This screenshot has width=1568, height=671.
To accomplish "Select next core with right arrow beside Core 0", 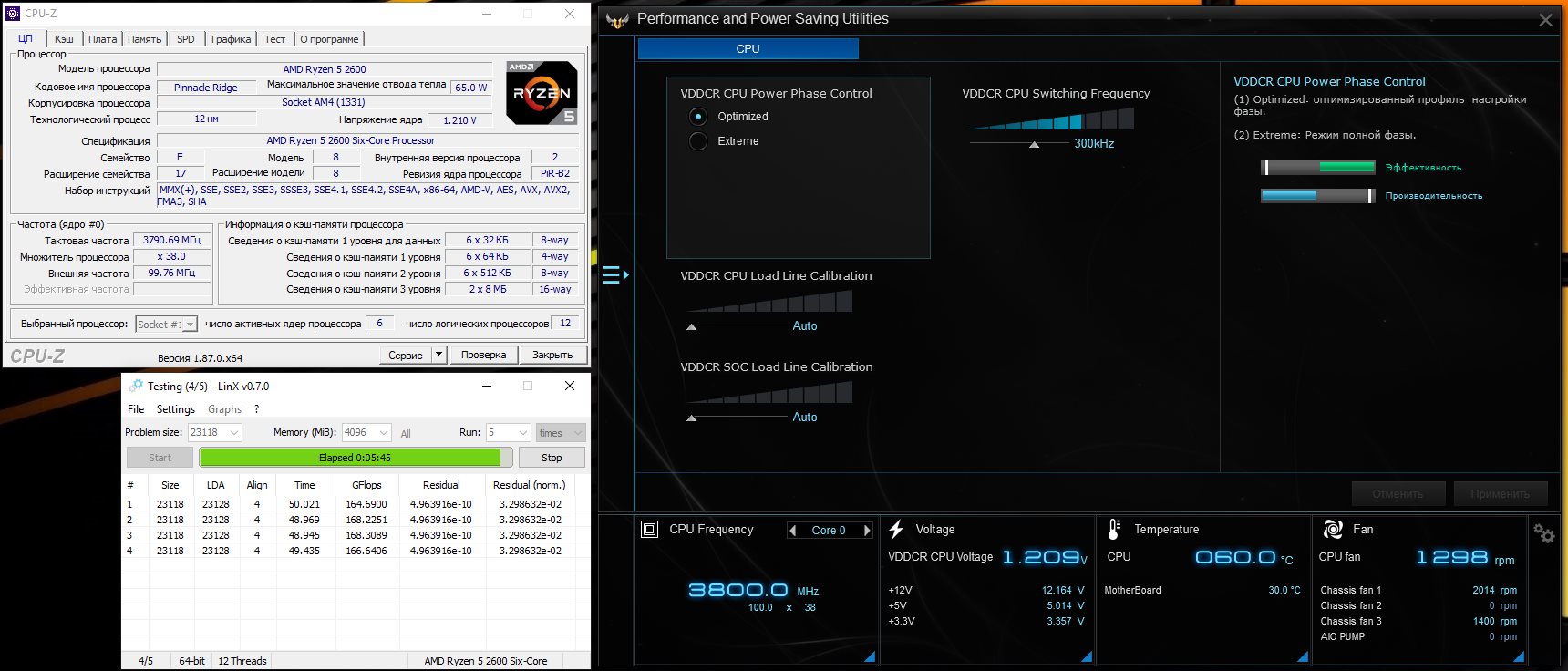I will tap(867, 530).
